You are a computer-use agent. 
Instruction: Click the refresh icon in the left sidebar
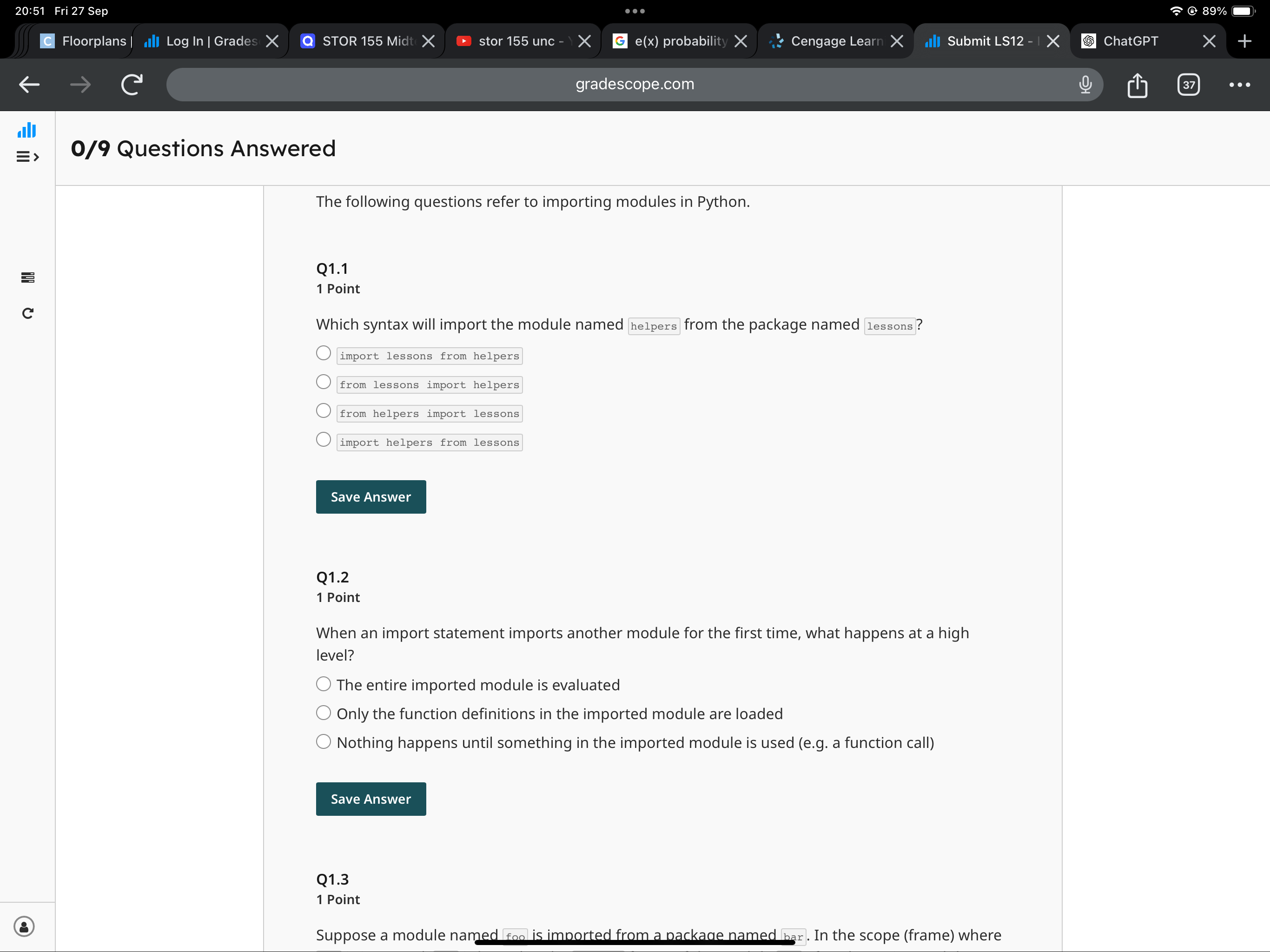click(x=27, y=313)
